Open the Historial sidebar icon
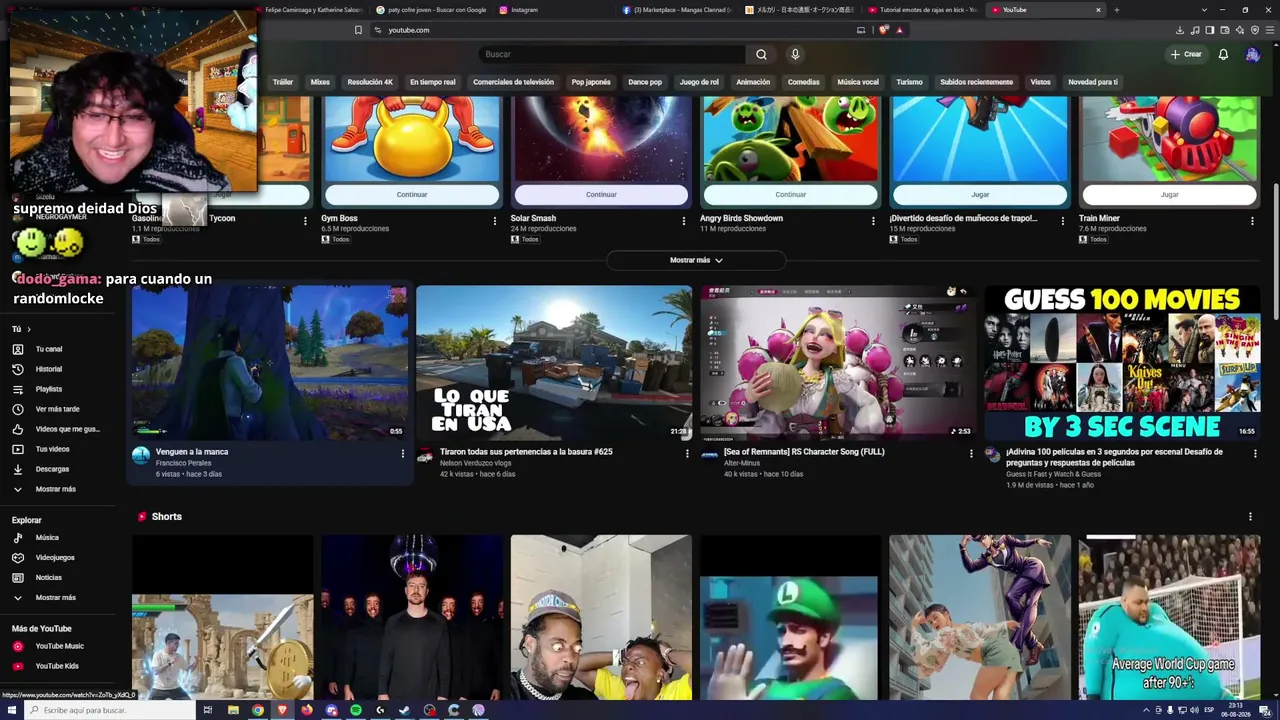 [18, 369]
